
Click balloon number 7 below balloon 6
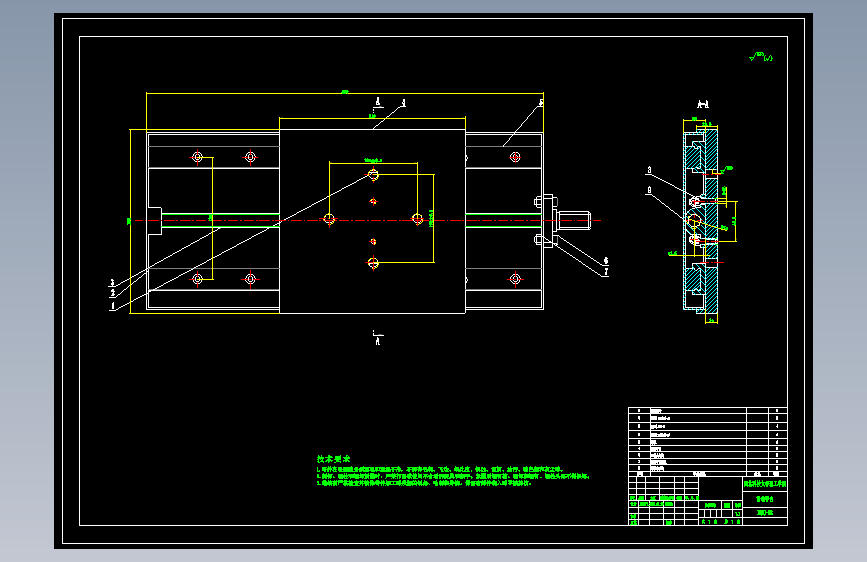[x=606, y=272]
